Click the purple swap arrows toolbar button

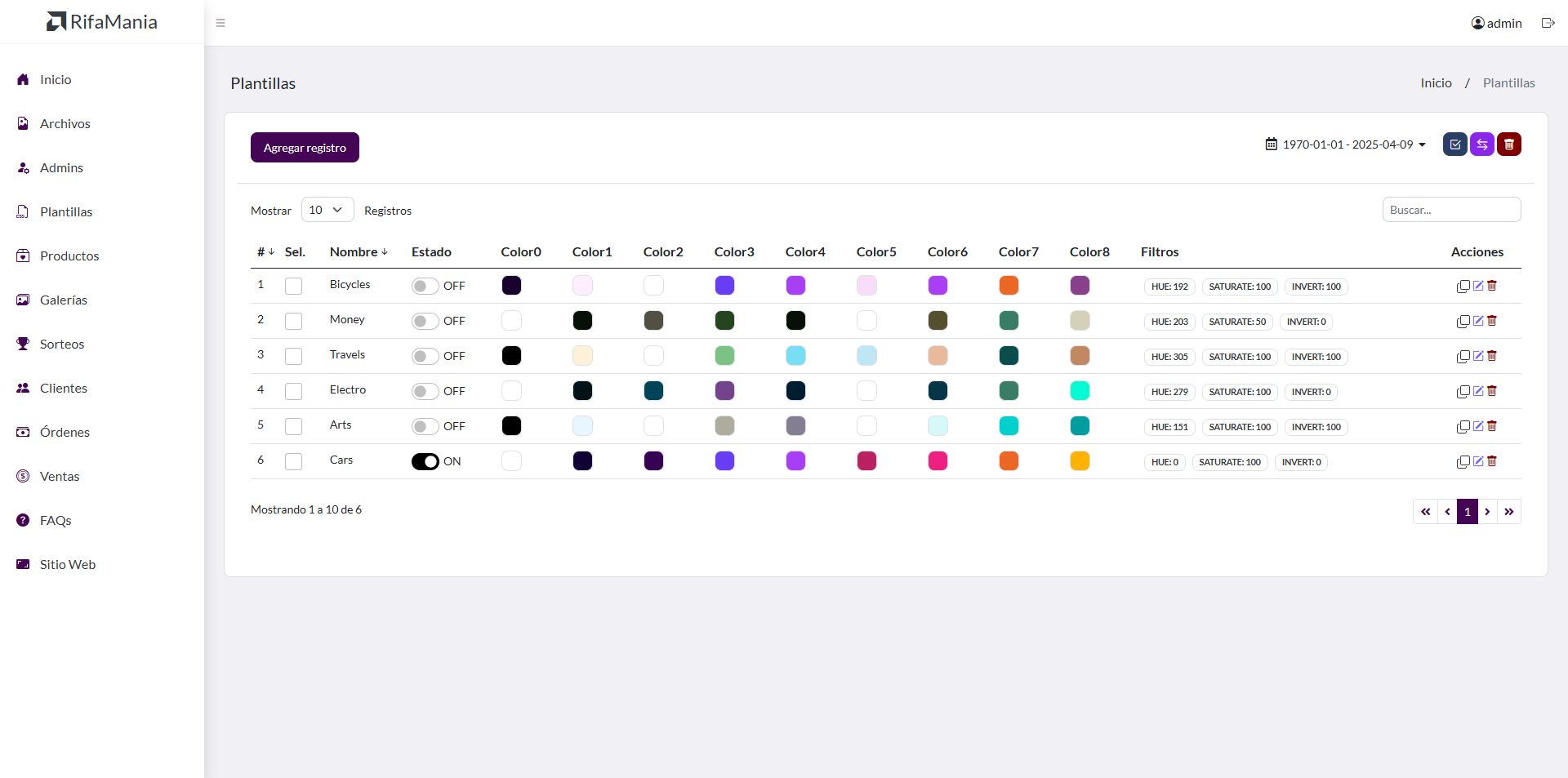point(1482,144)
